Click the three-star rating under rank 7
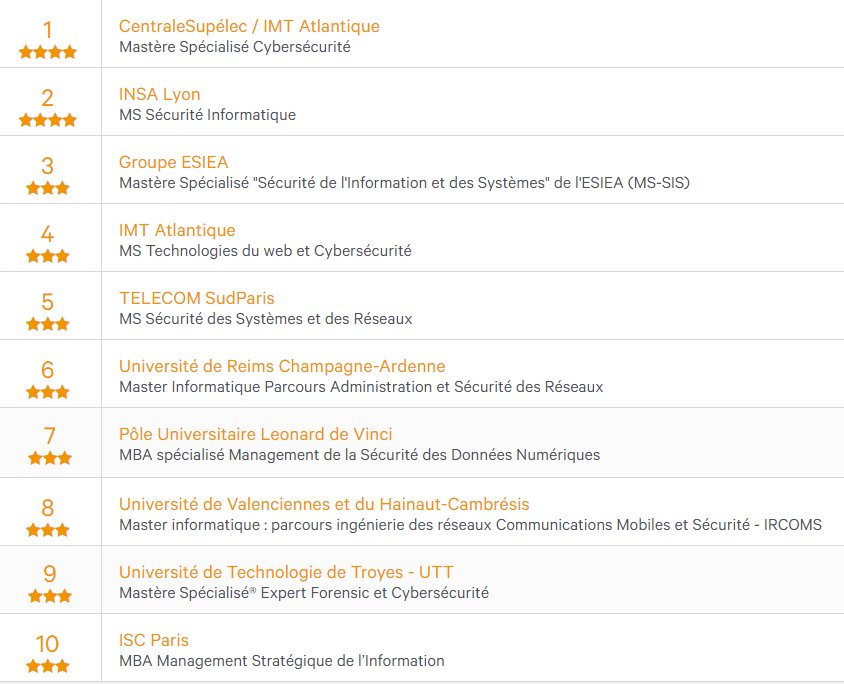Image resolution: width=844 pixels, height=684 pixels. tap(50, 458)
